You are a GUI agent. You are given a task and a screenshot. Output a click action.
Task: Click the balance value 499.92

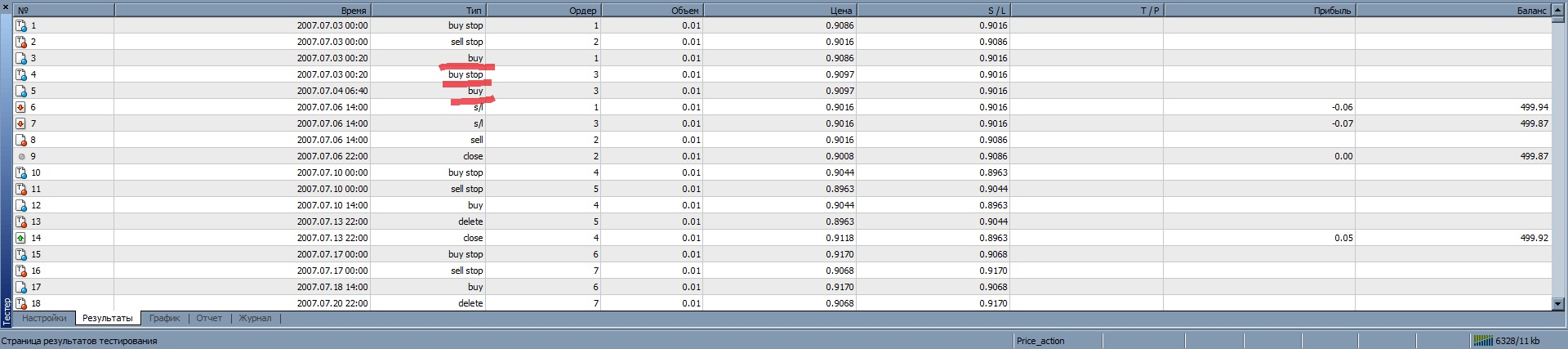pyautogui.click(x=1535, y=238)
